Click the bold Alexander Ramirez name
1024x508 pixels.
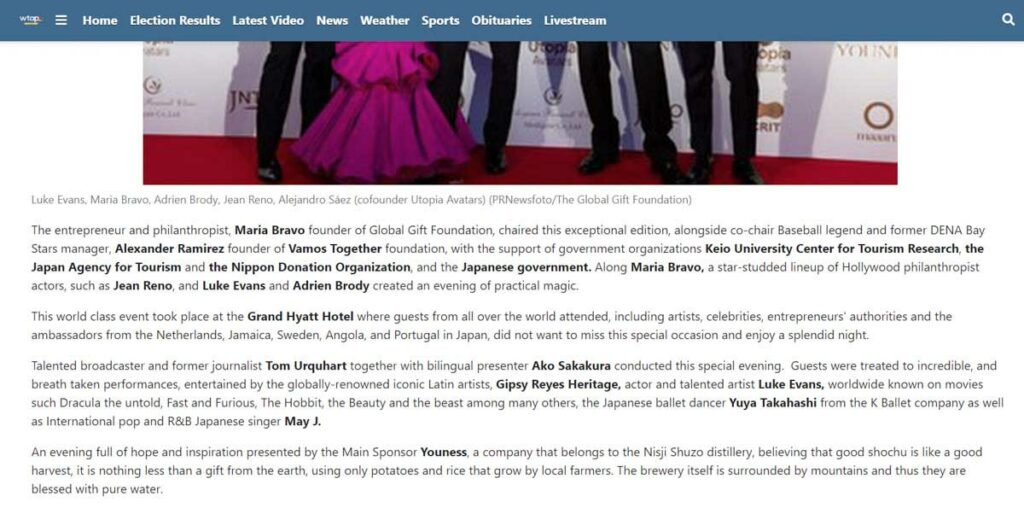pyautogui.click(x=163, y=248)
